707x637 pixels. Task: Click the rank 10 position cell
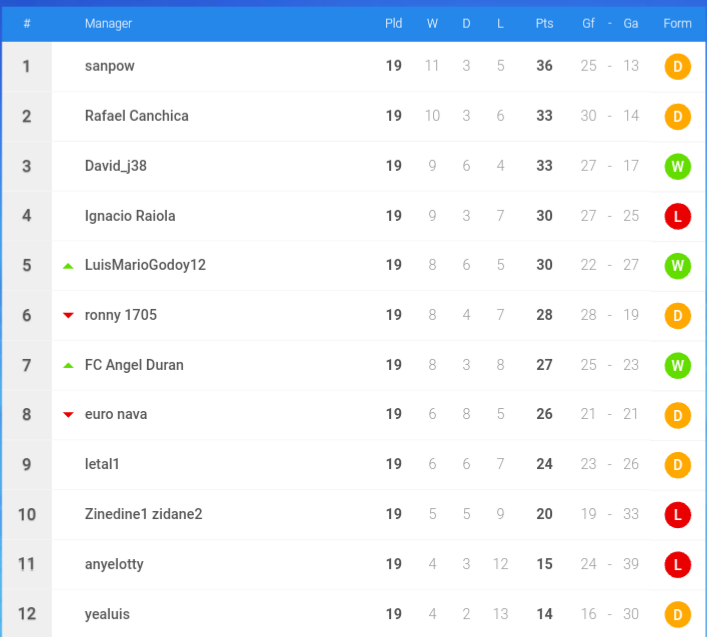click(x=27, y=514)
